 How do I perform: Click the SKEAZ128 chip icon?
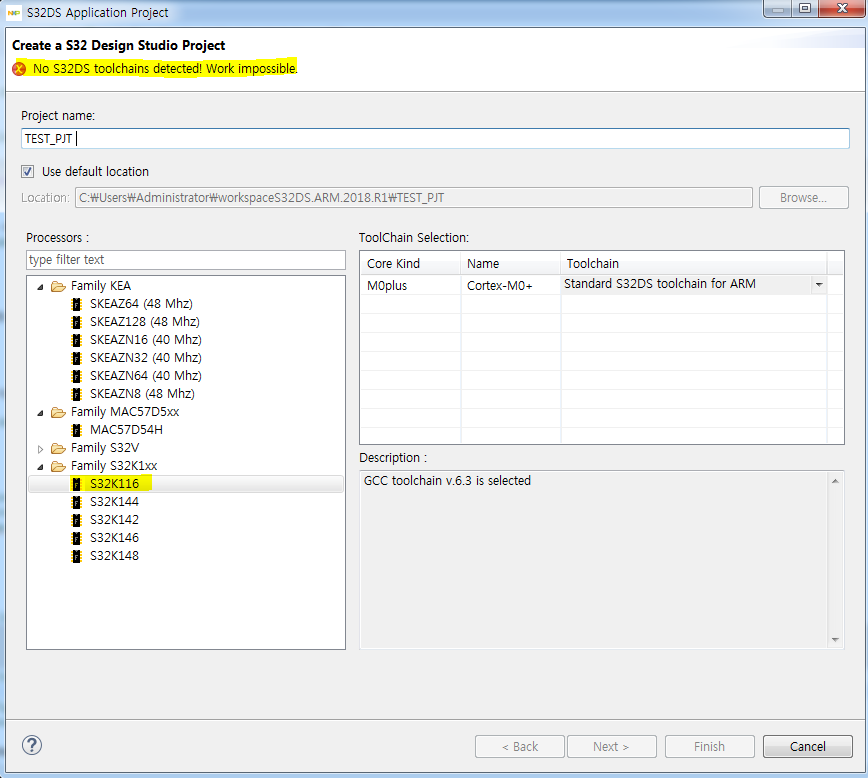pos(76,322)
